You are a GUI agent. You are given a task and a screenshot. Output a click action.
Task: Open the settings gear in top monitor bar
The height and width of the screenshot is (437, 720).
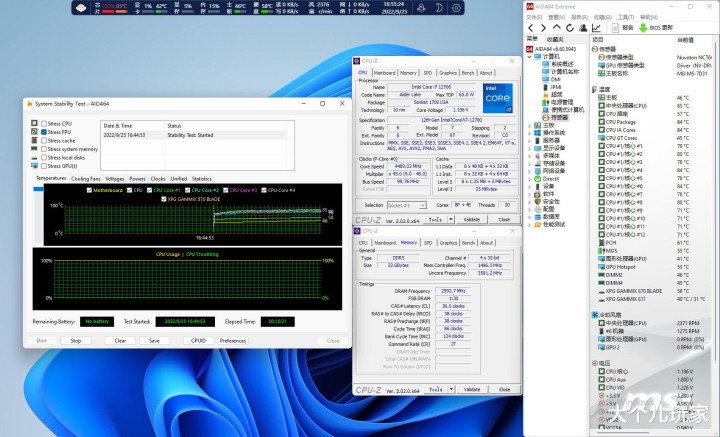coord(456,8)
